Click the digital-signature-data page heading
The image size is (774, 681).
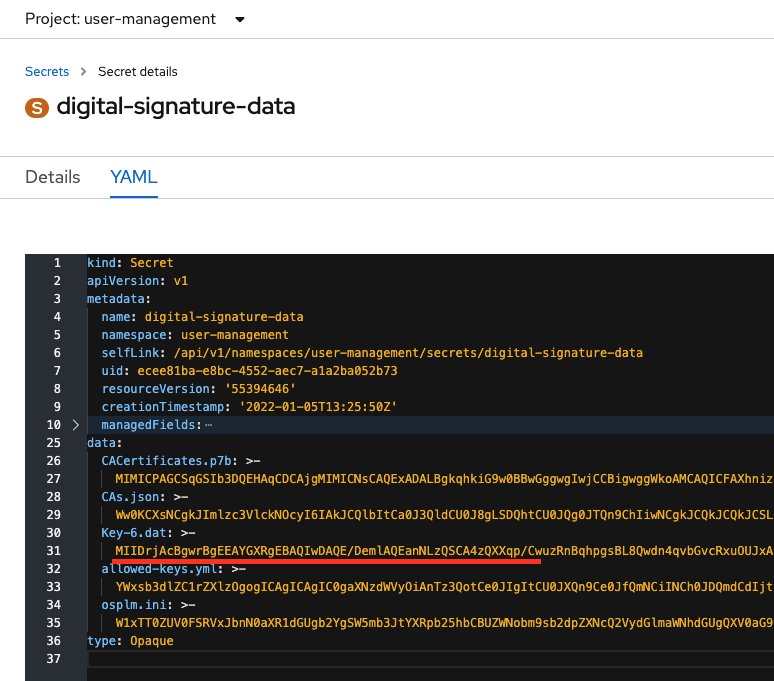click(176, 106)
